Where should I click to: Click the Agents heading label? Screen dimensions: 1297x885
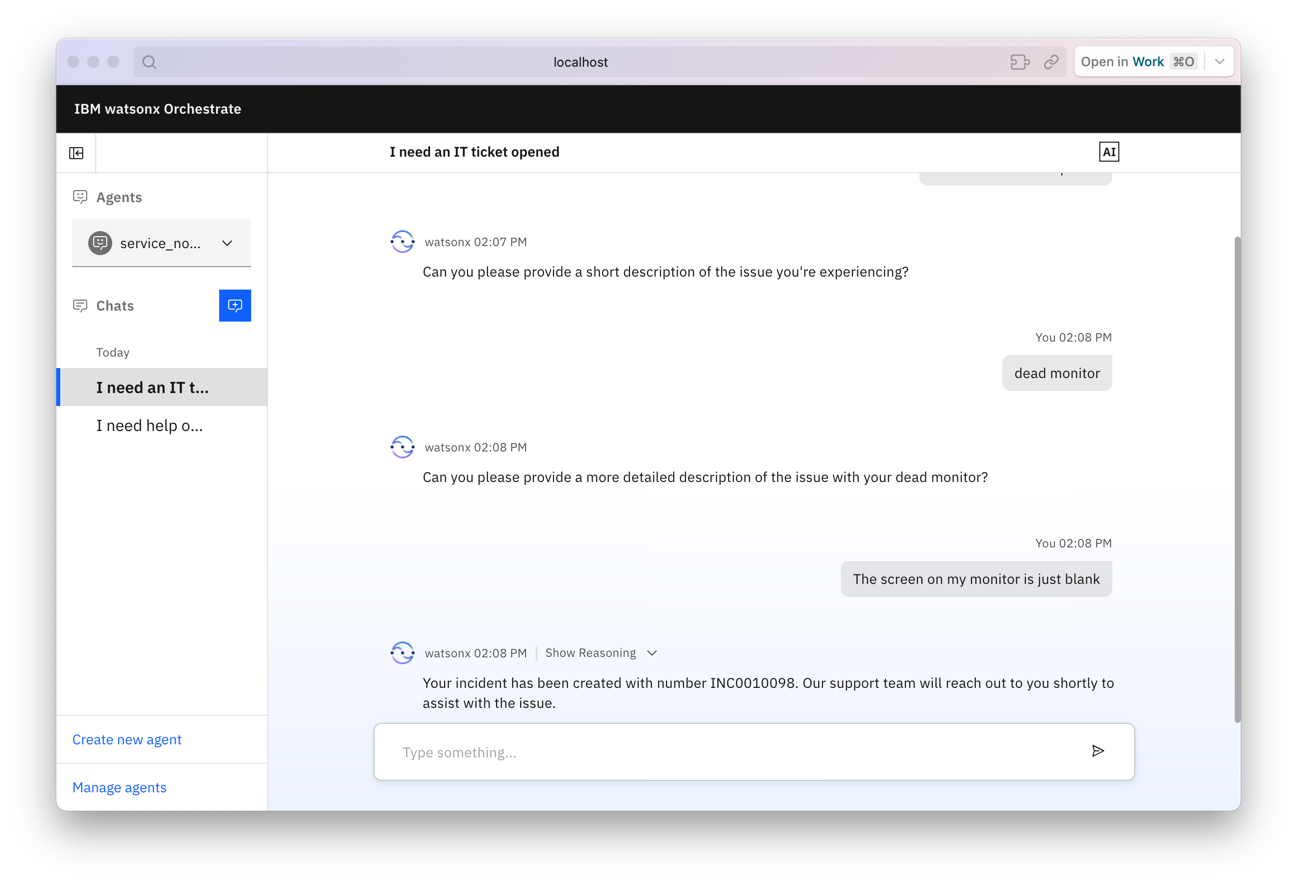(x=119, y=197)
